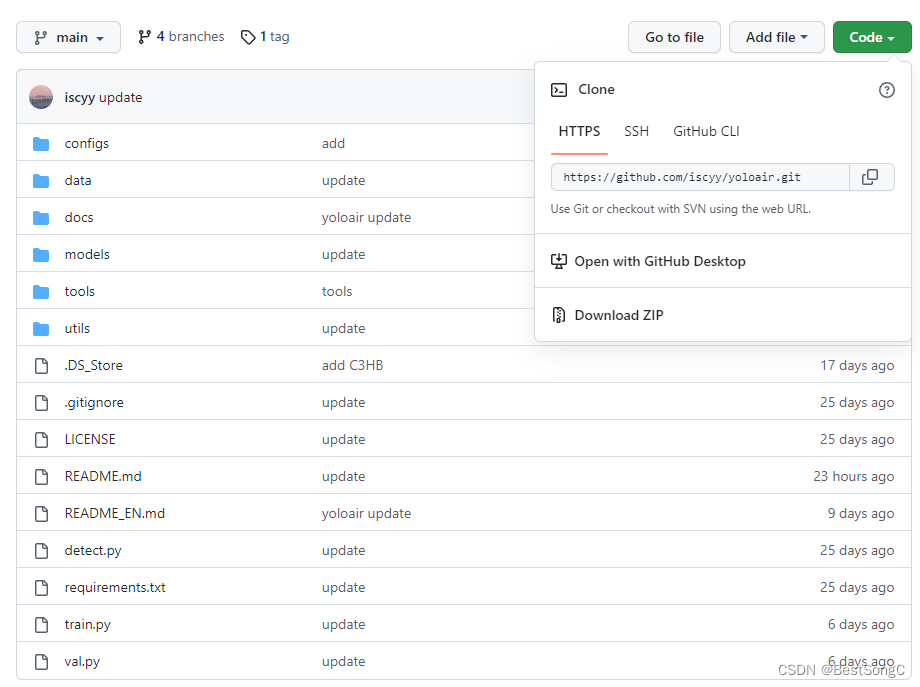The image size is (920, 687).
Task: Click the utils folder icon
Action: click(x=41, y=329)
